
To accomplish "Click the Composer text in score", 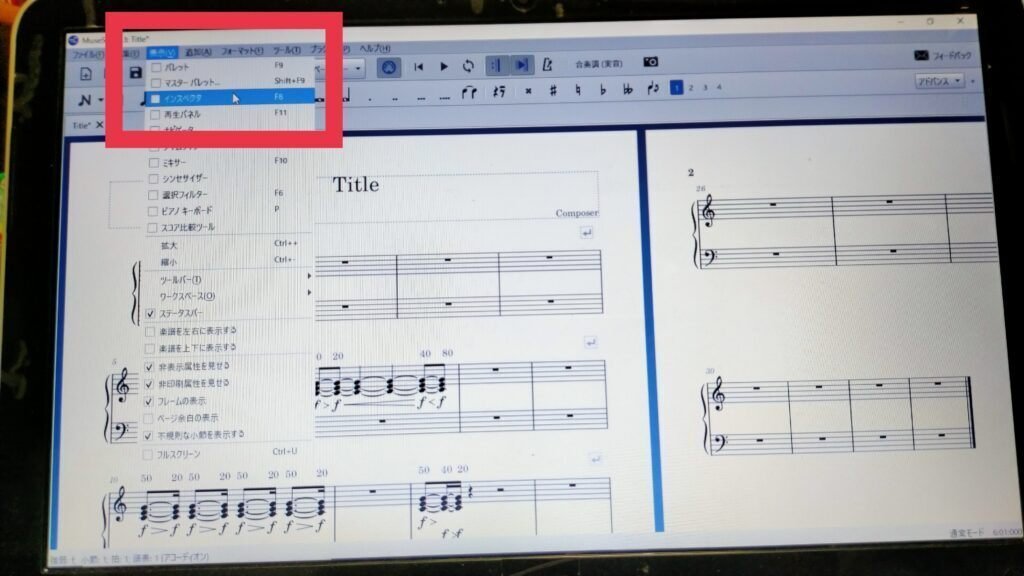I will click(577, 213).
